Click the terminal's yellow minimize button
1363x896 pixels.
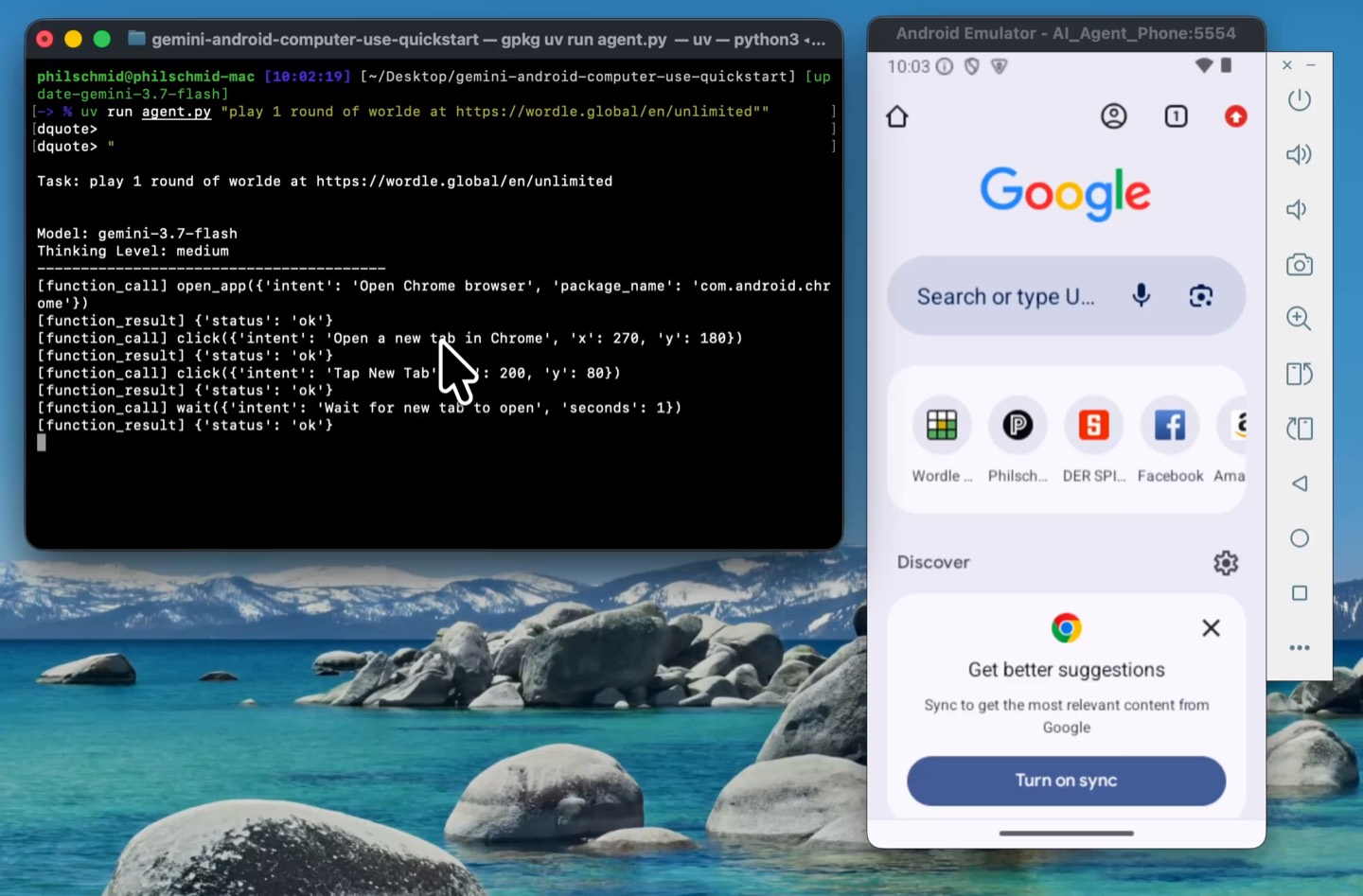point(73,39)
